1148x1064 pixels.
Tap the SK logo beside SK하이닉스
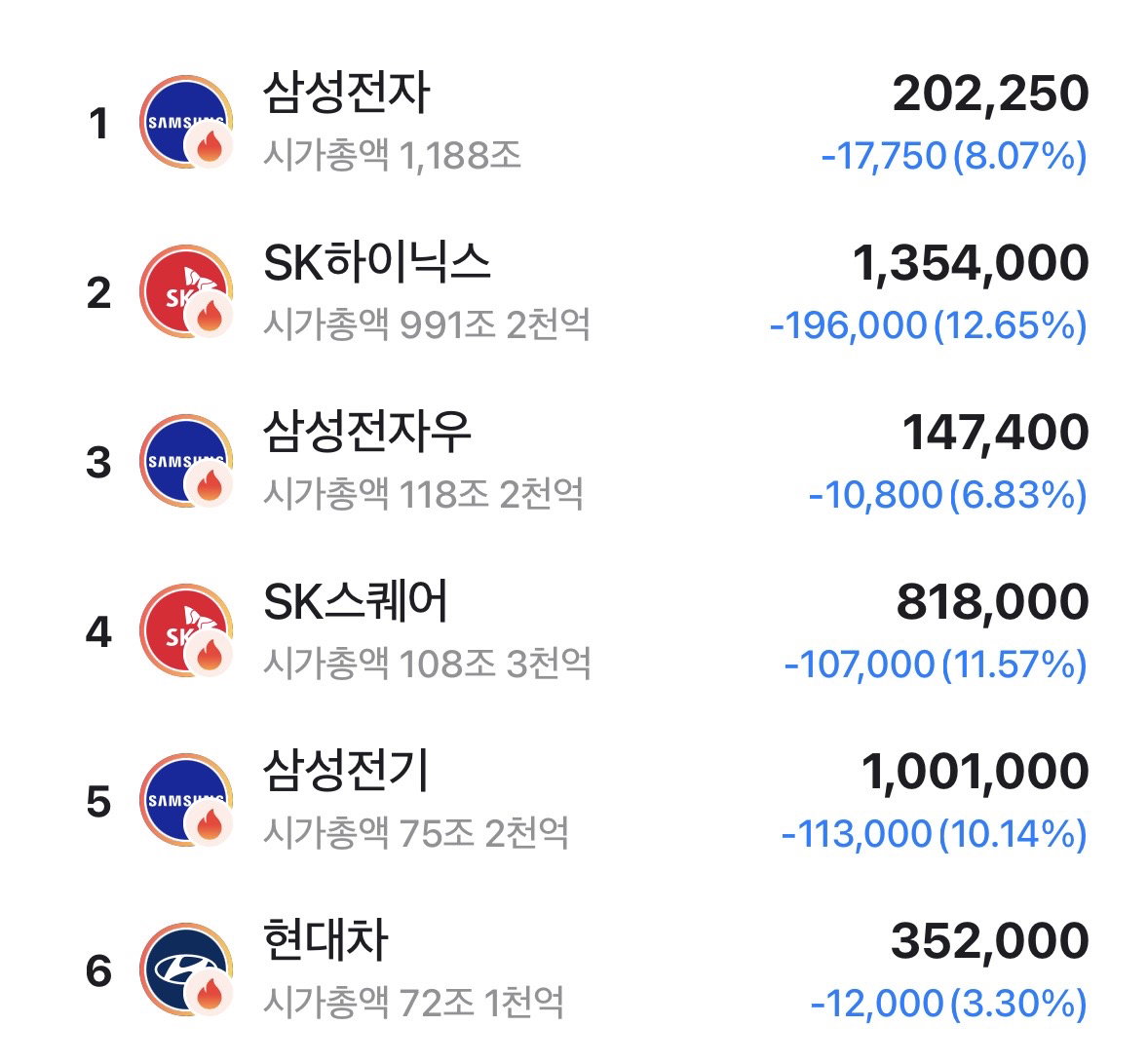(186, 291)
